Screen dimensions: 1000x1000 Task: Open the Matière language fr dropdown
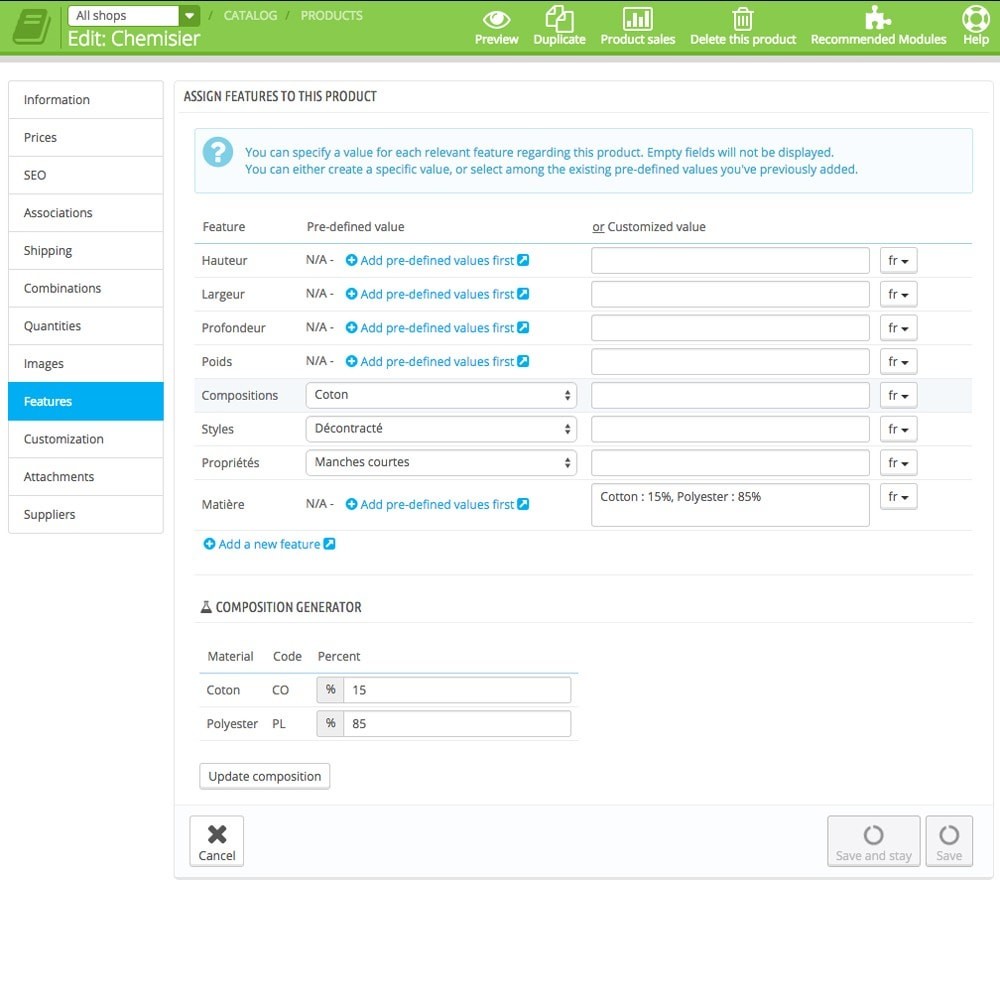[x=898, y=496]
